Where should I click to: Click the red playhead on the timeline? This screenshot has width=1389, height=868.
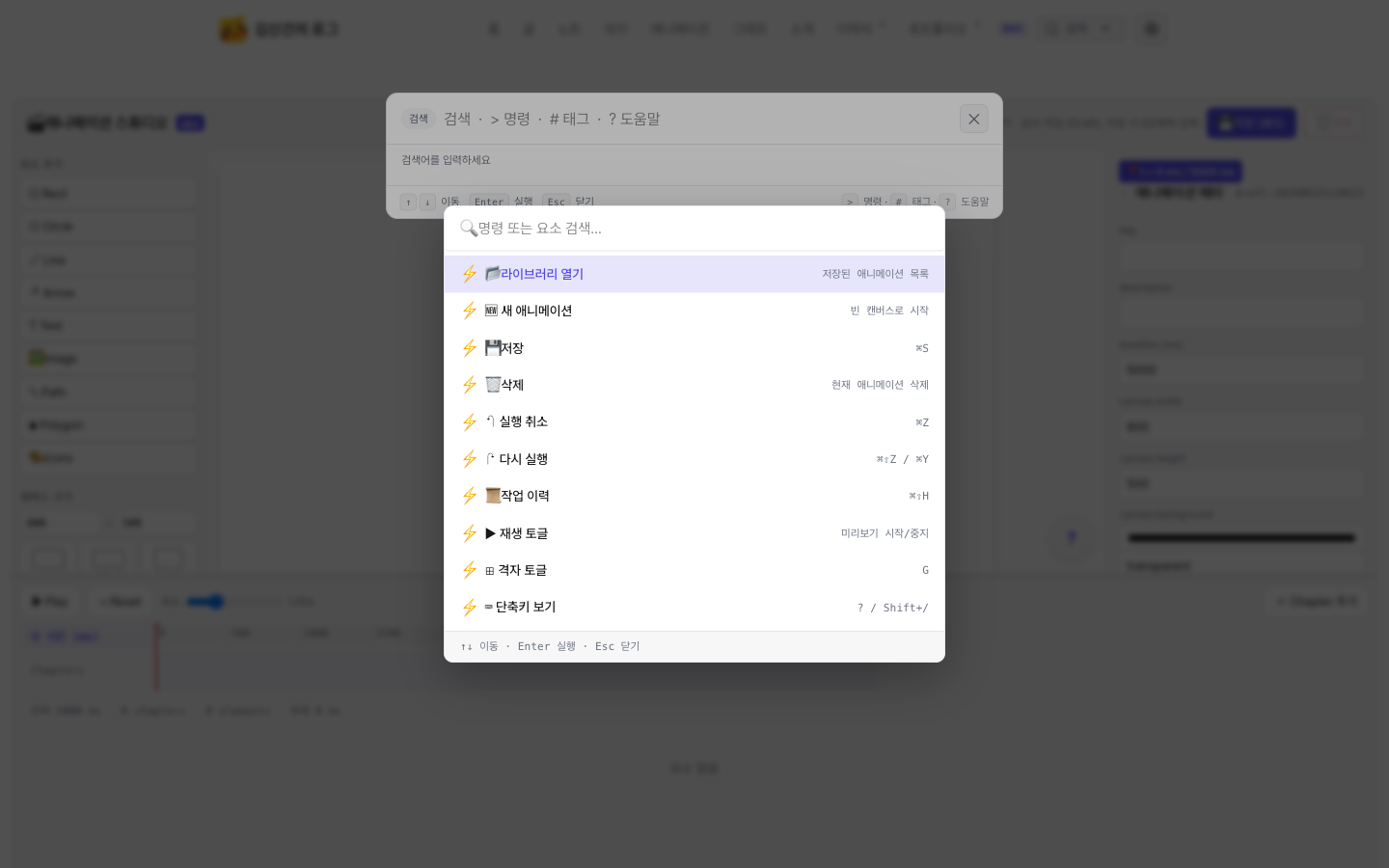[157, 656]
